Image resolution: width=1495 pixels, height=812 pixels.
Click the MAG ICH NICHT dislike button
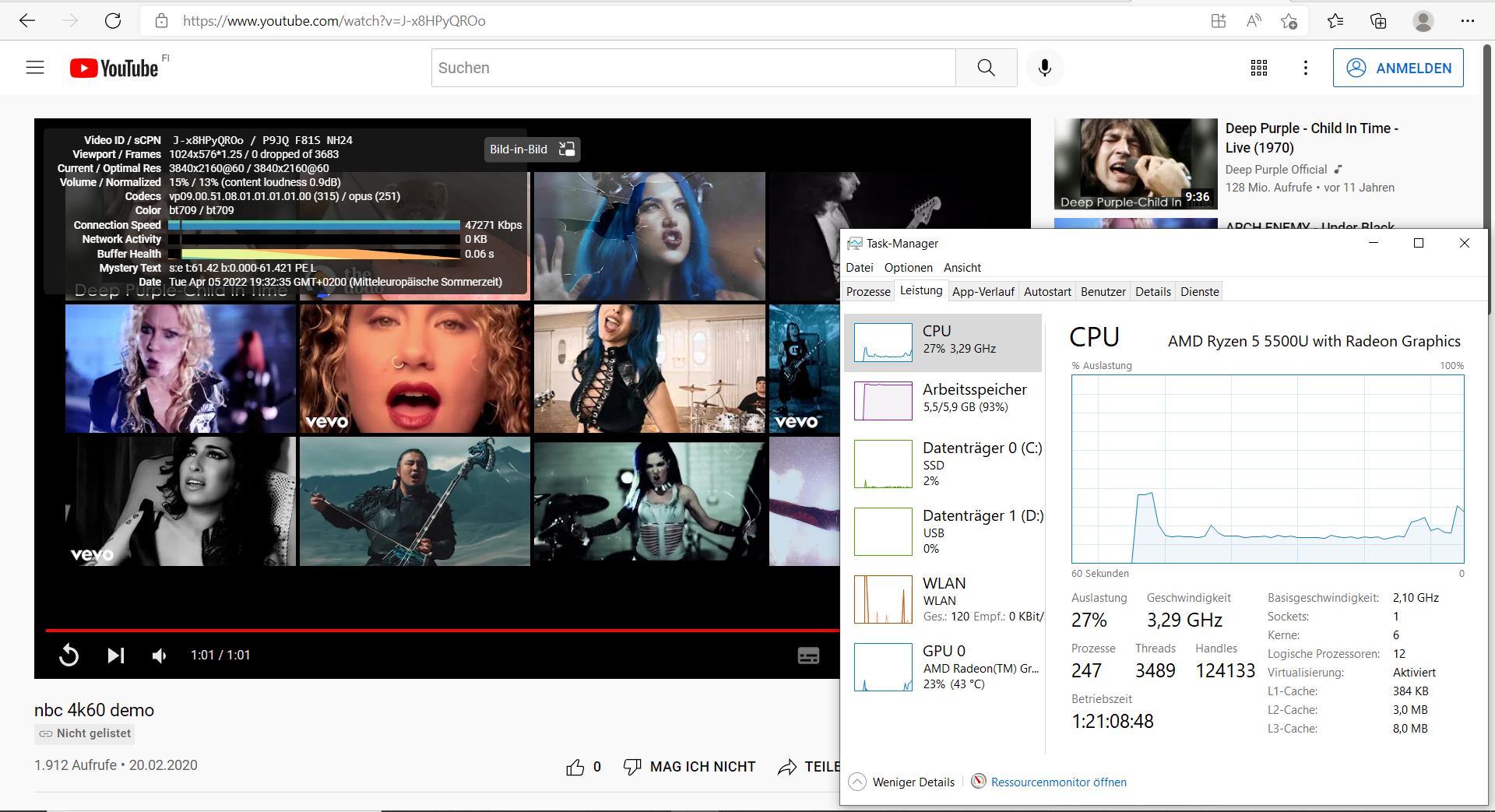(x=689, y=767)
